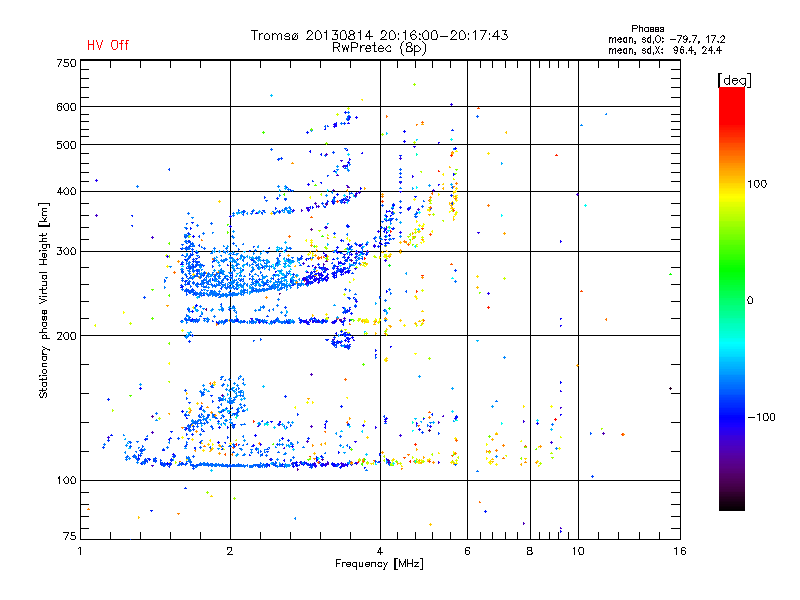Click the red 'HV Off' status label
The width and height of the screenshot is (800, 600).
point(108,45)
